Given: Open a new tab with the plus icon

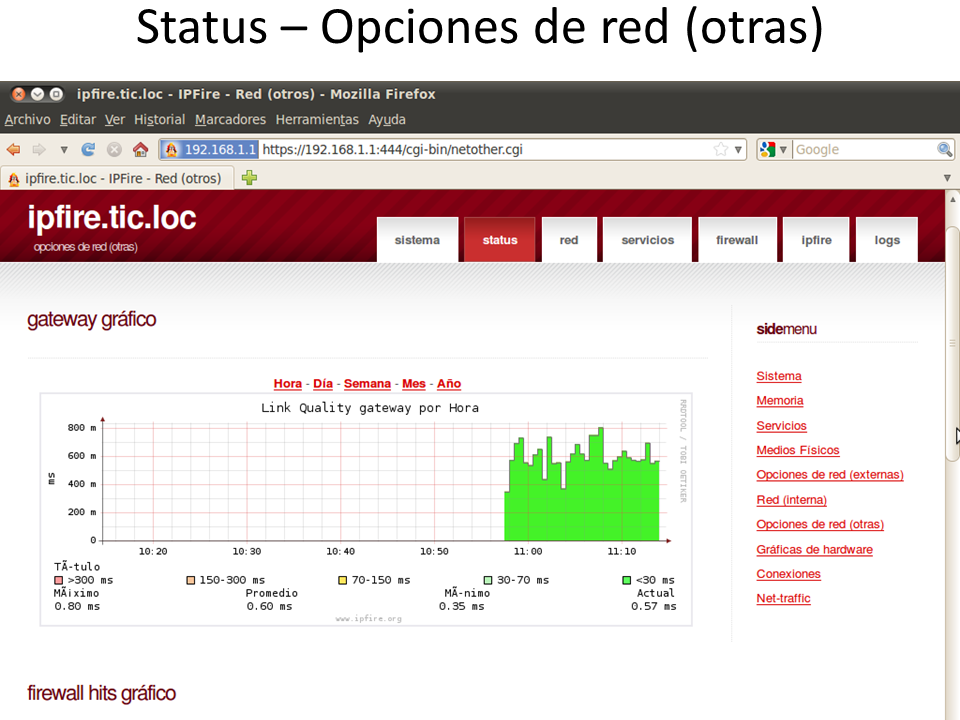Looking at the screenshot, I should [249, 178].
